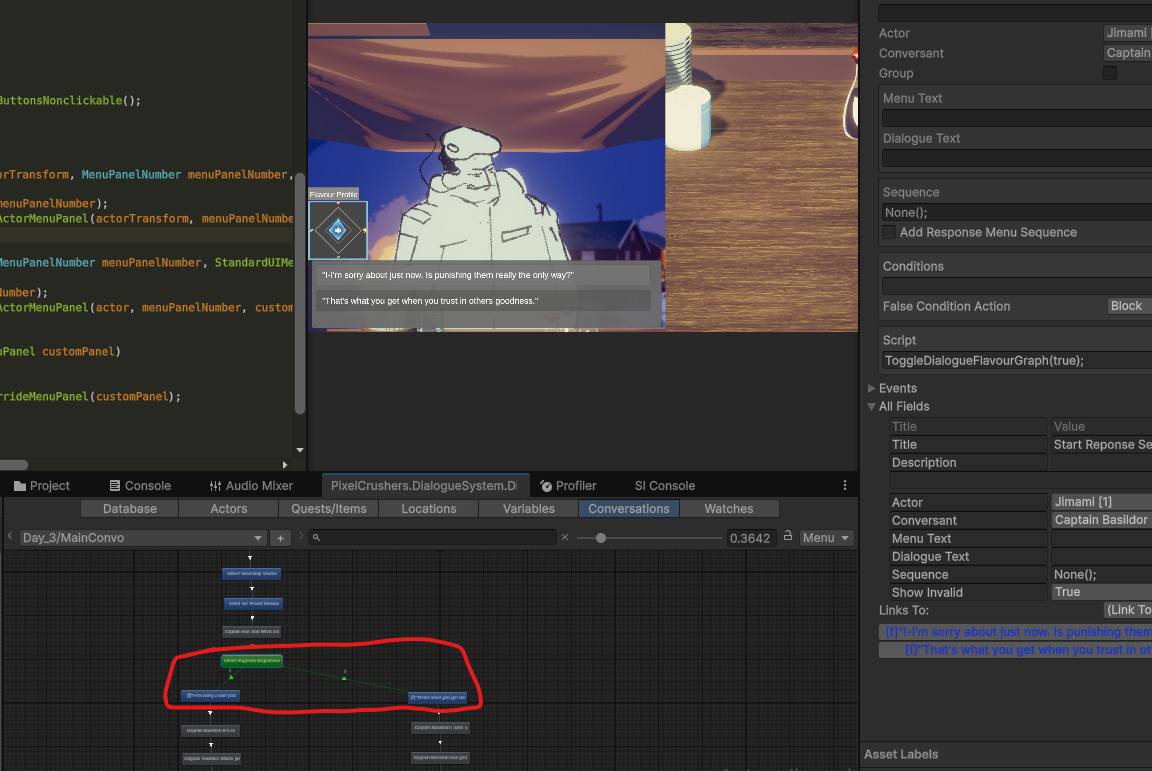Image resolution: width=1152 pixels, height=771 pixels.
Task: Select the PixelCrushers.DialogueSystem tab
Action: click(425, 486)
